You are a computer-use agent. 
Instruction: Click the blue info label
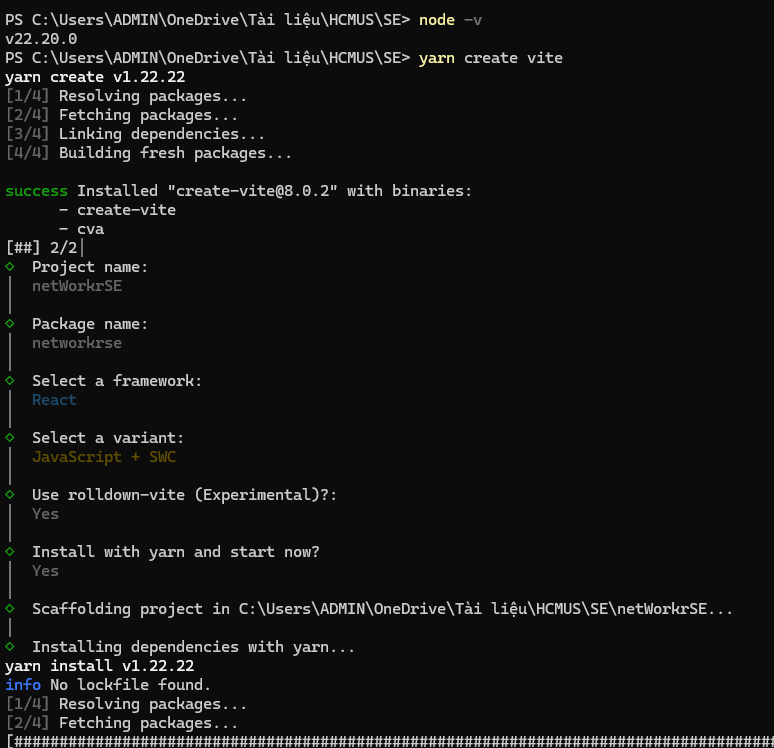(x=23, y=685)
